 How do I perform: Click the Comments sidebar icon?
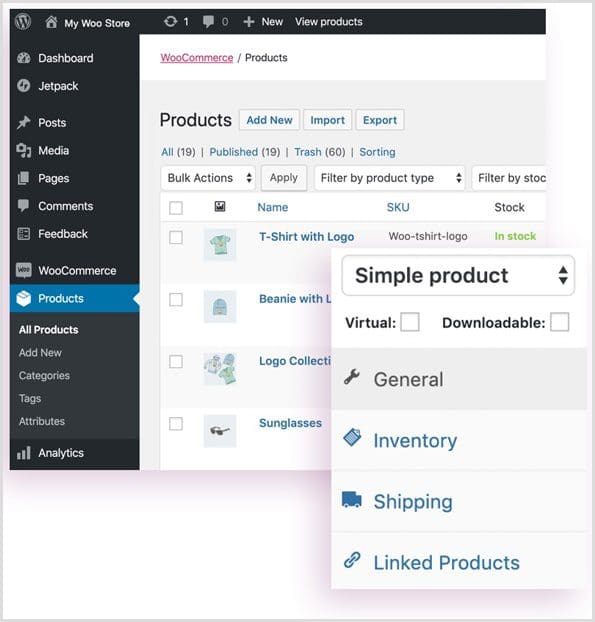coord(23,205)
